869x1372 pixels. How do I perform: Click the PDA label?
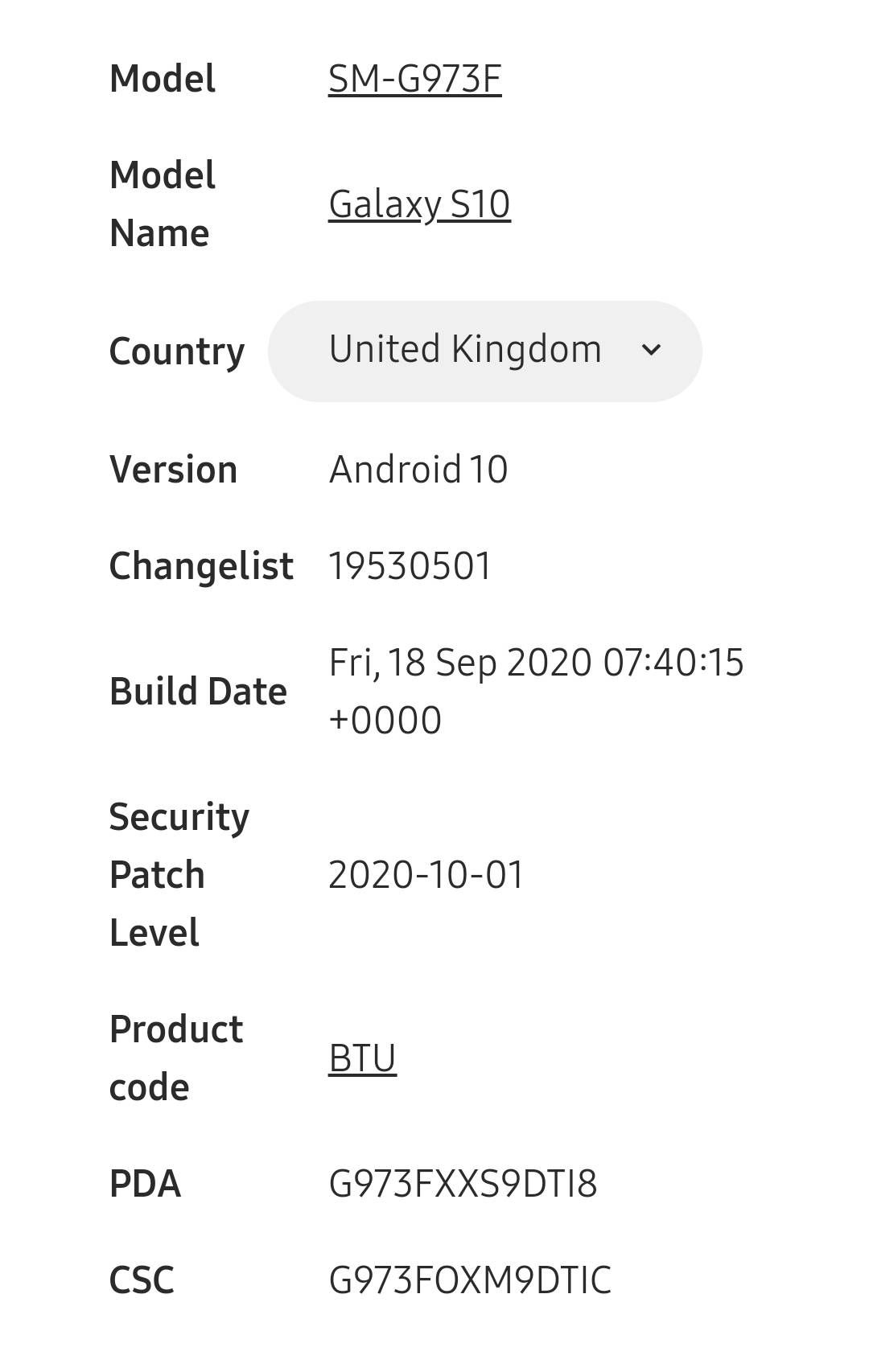[145, 1184]
